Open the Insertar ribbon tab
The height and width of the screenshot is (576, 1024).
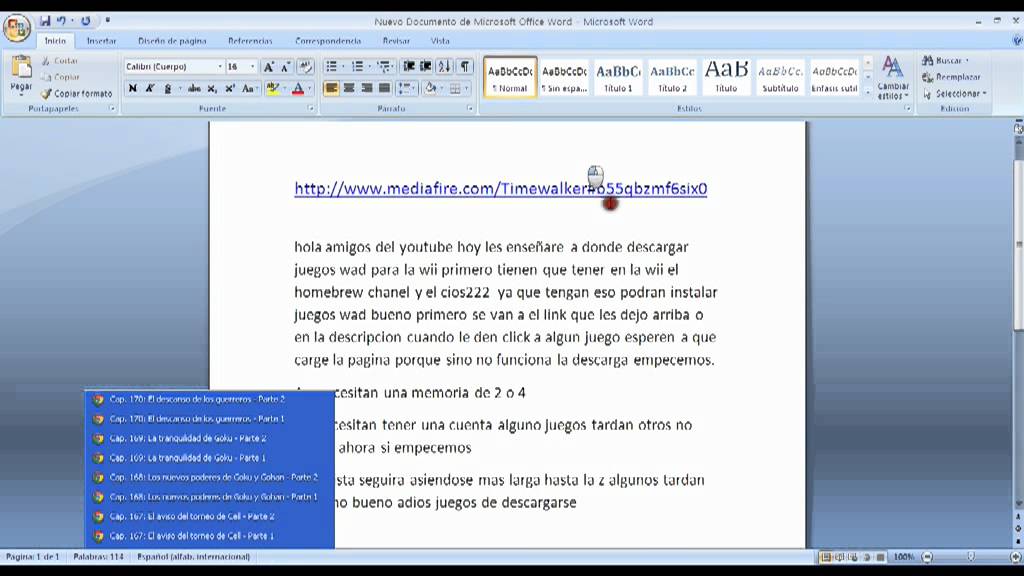[x=101, y=40]
